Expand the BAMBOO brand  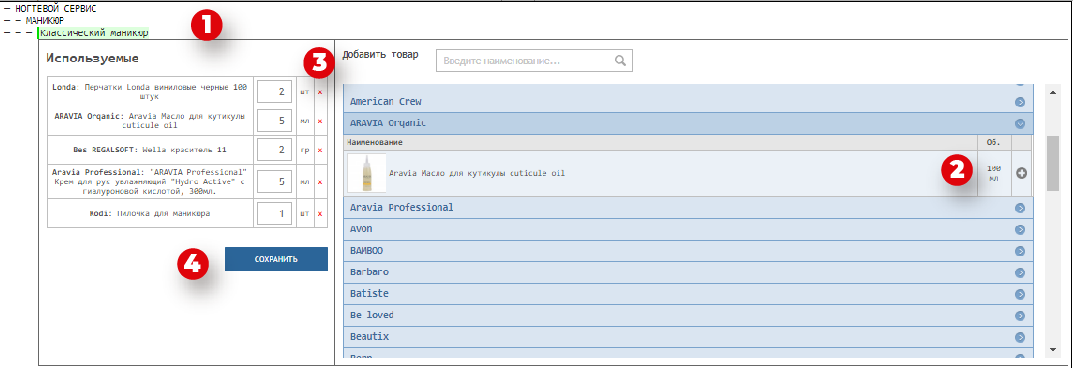pyautogui.click(x=1020, y=251)
